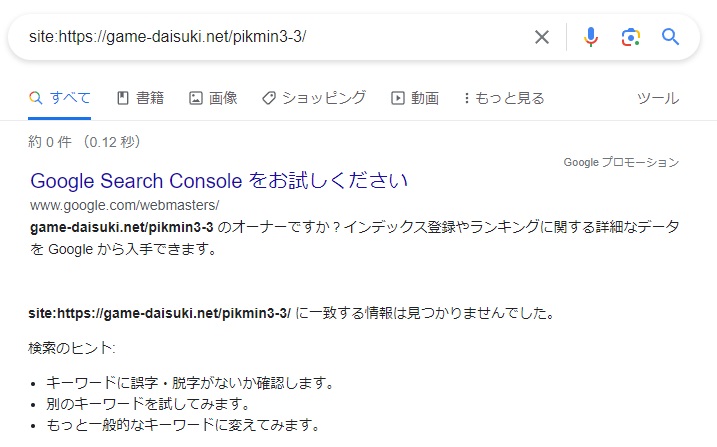Click the tag icon beside ショッピング
The height and width of the screenshot is (447, 717).
[269, 98]
